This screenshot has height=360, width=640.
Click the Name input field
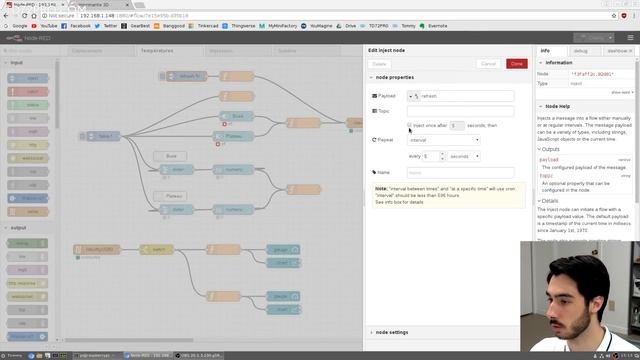tap(460, 173)
